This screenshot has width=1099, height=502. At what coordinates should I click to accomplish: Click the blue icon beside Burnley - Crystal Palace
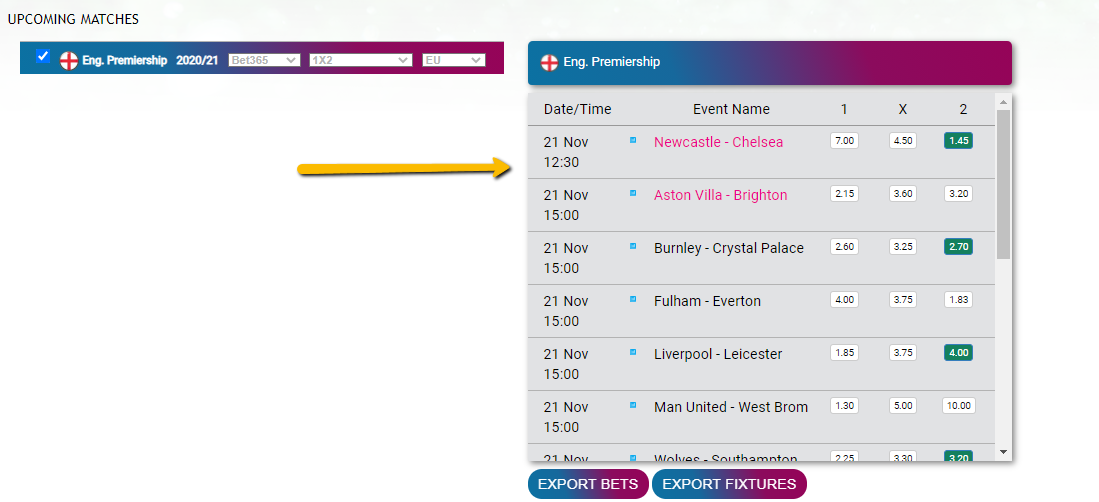pyautogui.click(x=633, y=246)
